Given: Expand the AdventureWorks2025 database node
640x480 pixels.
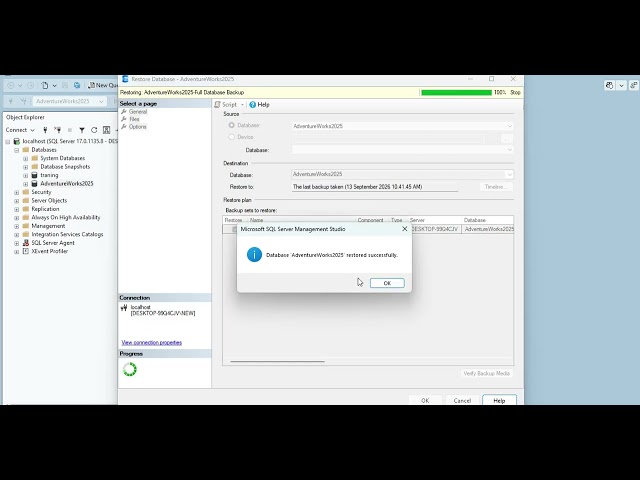Looking at the screenshot, I should (x=26, y=184).
